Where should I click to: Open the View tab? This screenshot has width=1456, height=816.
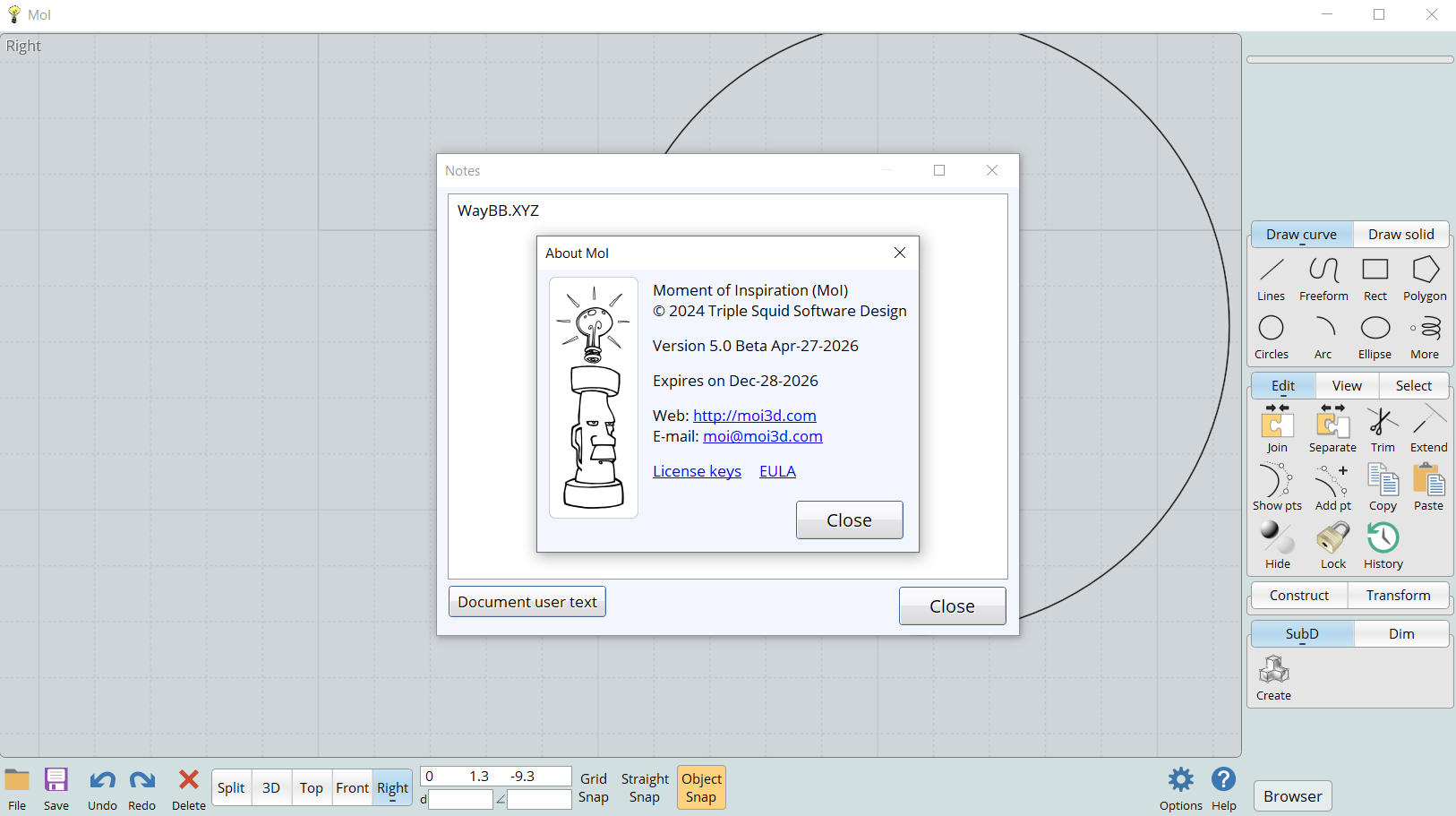(1347, 386)
